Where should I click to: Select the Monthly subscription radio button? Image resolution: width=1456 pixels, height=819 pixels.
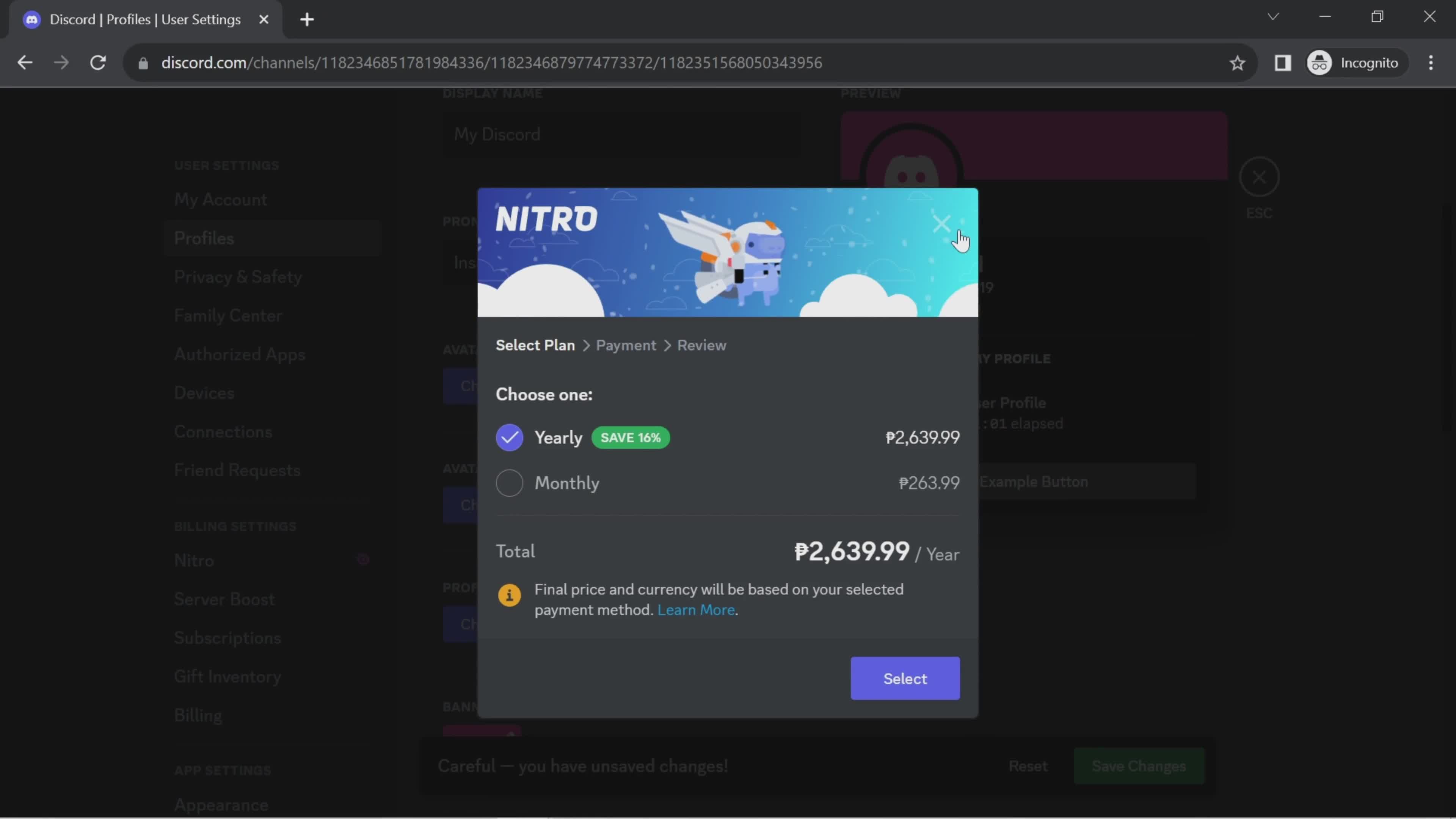(510, 483)
